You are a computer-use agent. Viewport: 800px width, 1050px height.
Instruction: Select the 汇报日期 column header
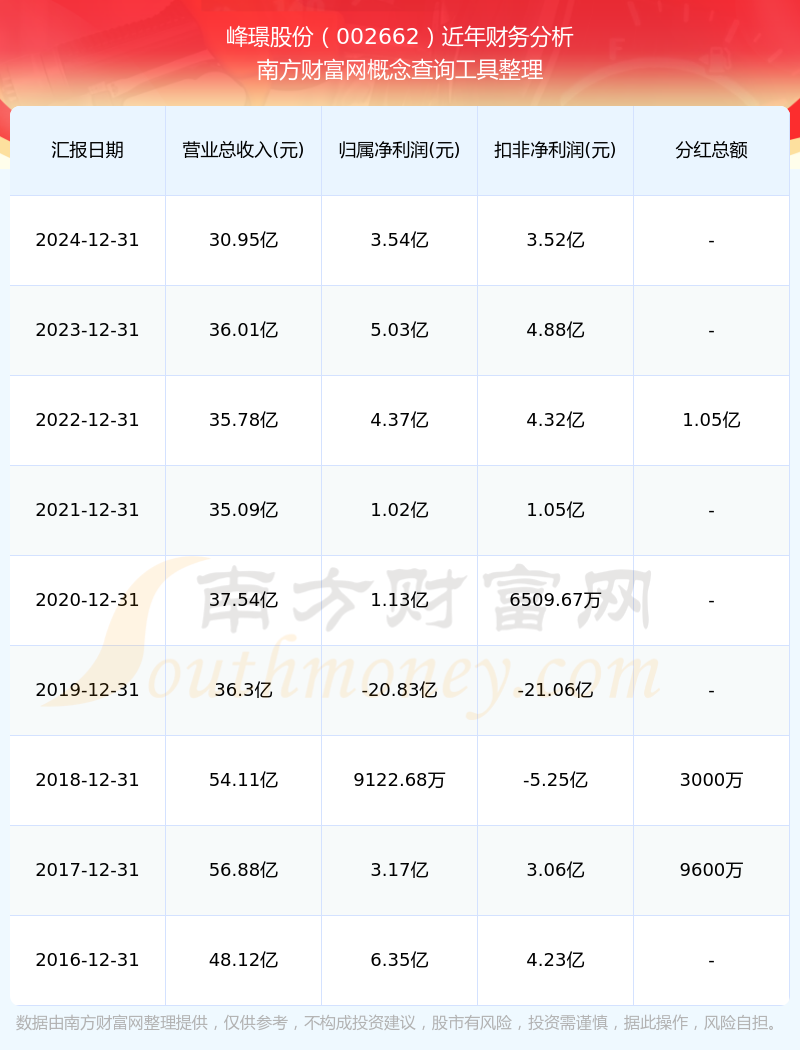click(88, 150)
